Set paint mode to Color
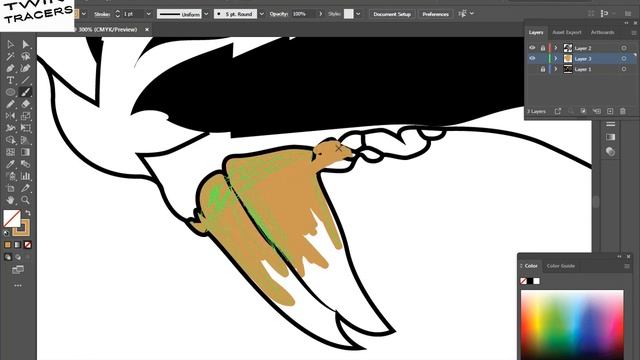The image size is (640, 360). coord(8,245)
